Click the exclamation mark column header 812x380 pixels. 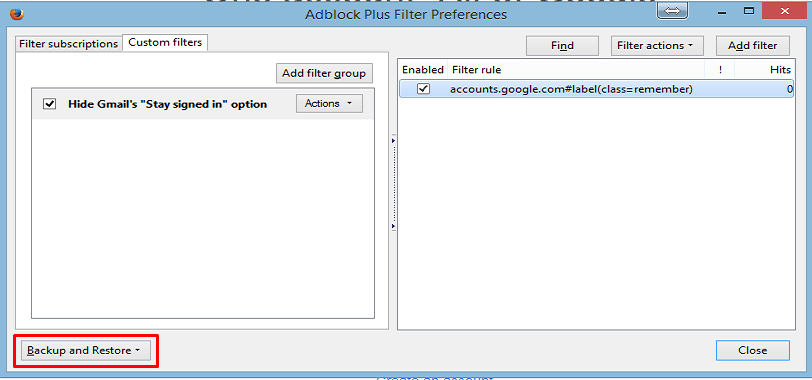pos(720,69)
